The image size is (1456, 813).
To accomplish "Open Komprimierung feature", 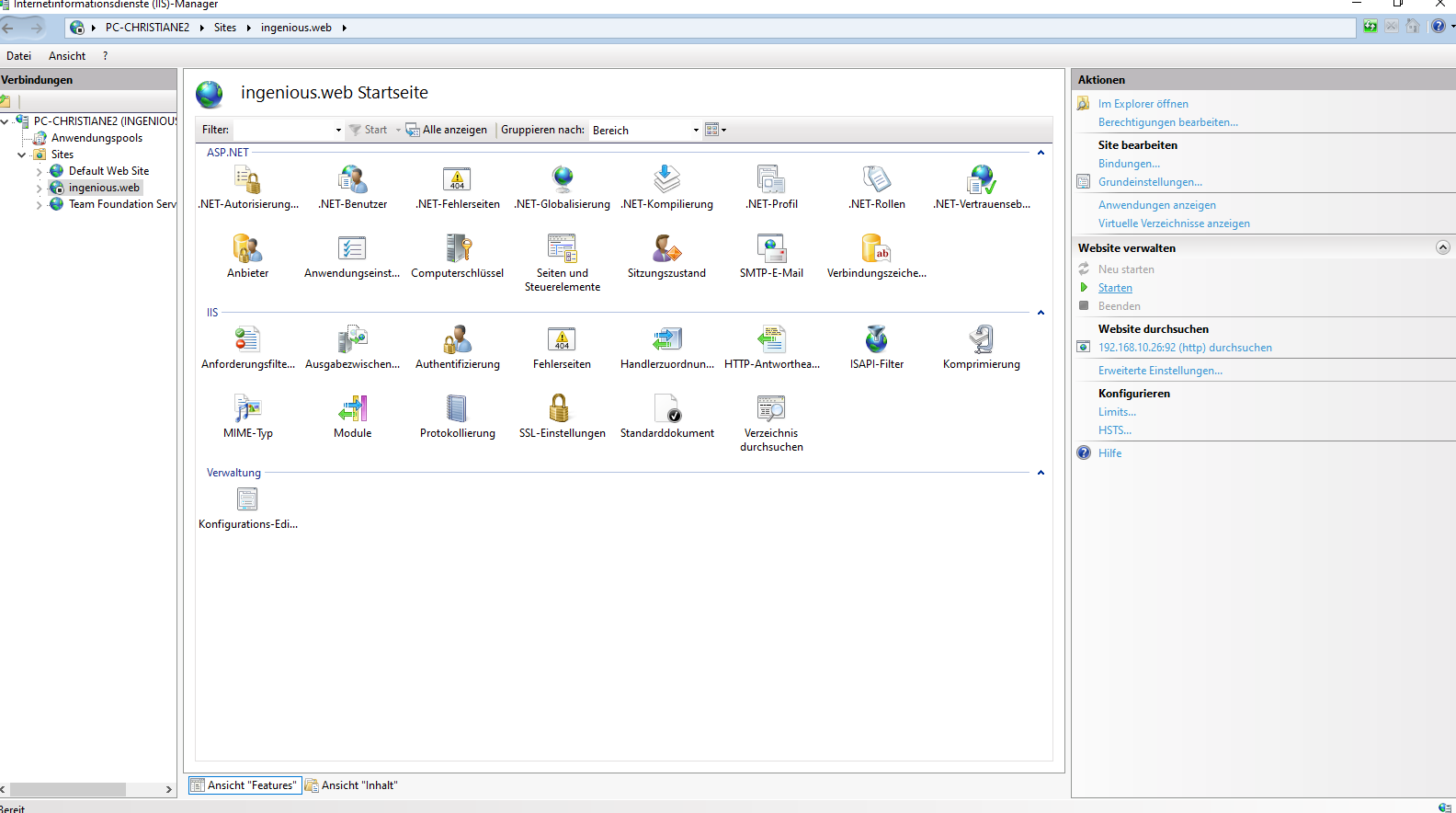I will coord(981,348).
